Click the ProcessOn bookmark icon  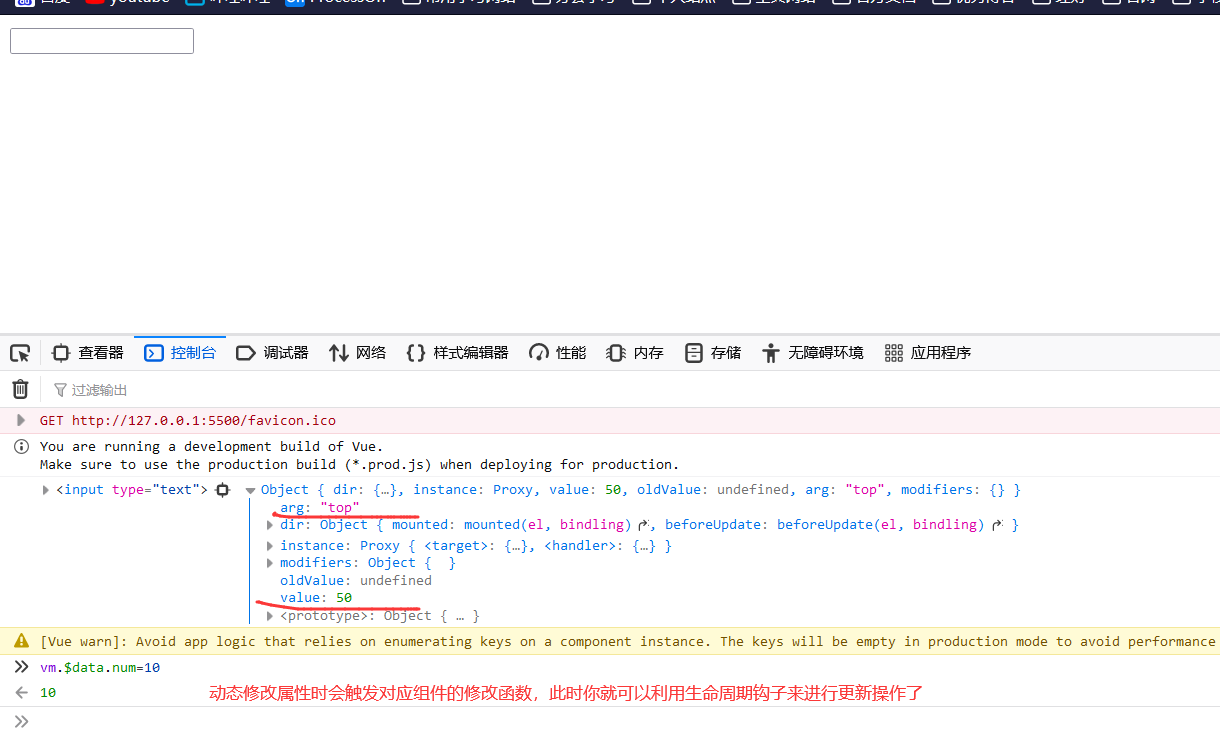coord(293,3)
